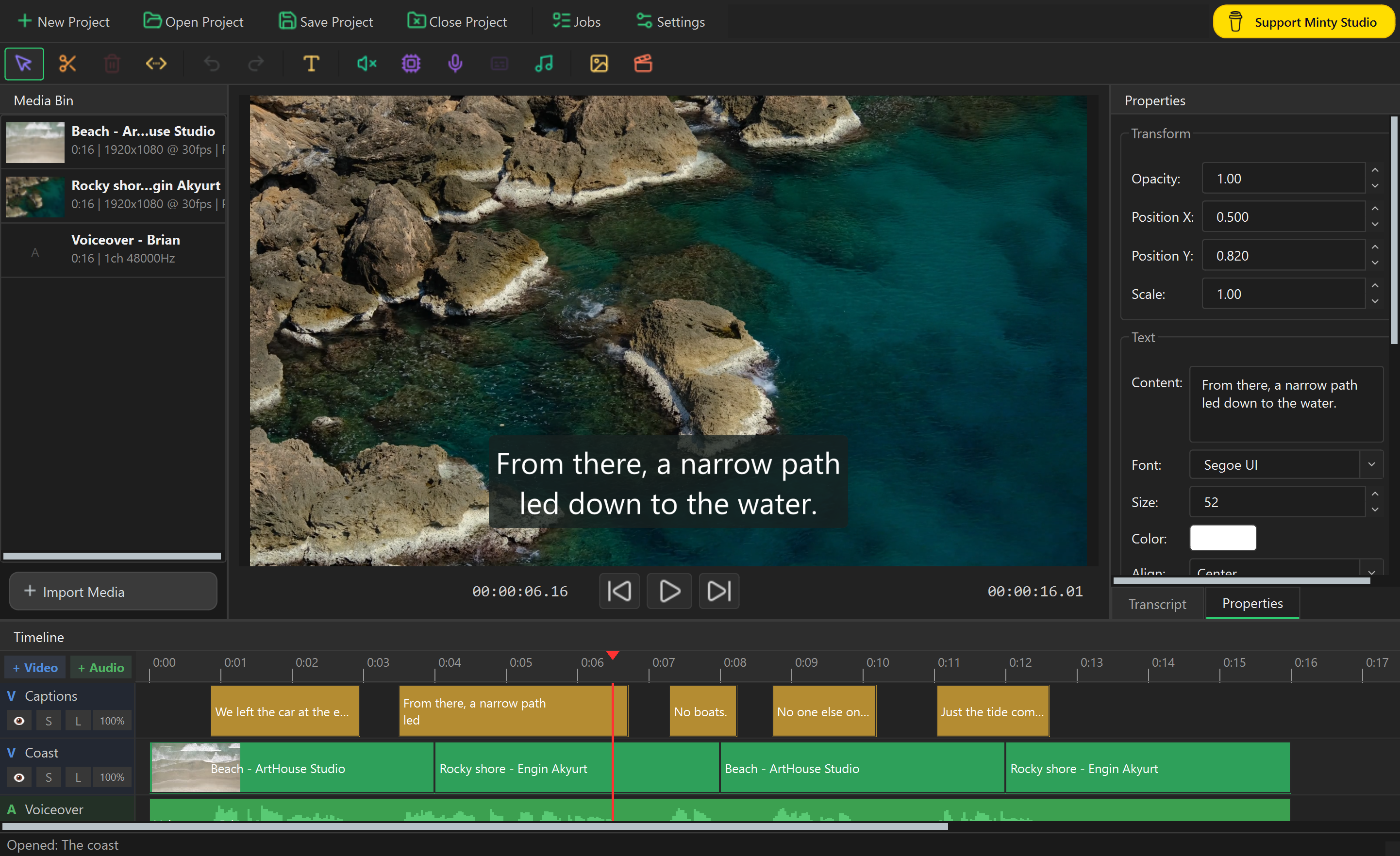Click Support Minty Studio button
The width and height of the screenshot is (1400, 856).
[x=1303, y=21]
